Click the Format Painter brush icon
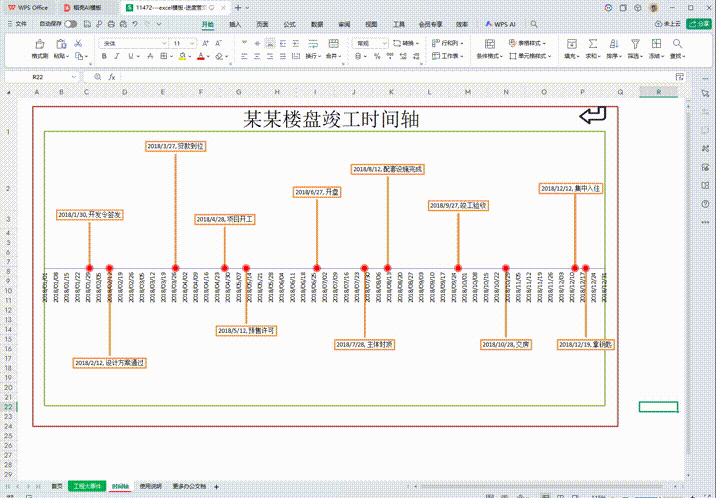This screenshot has height=498, width=716. pyautogui.click(x=40, y=44)
